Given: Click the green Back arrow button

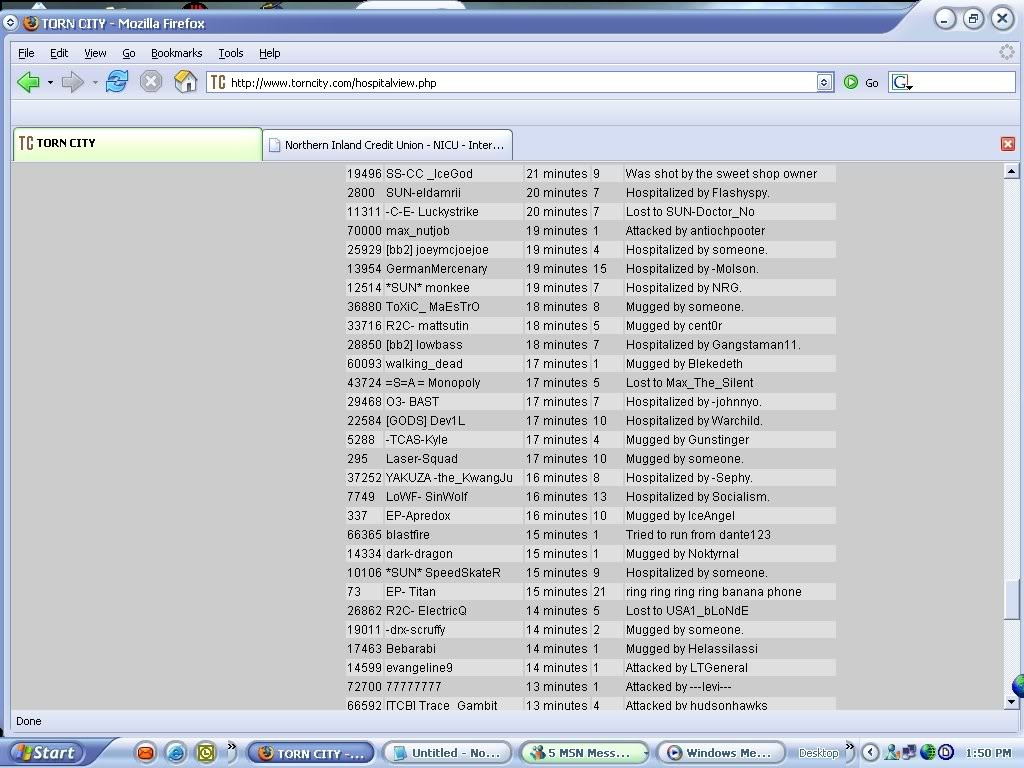Looking at the screenshot, I should [x=28, y=83].
